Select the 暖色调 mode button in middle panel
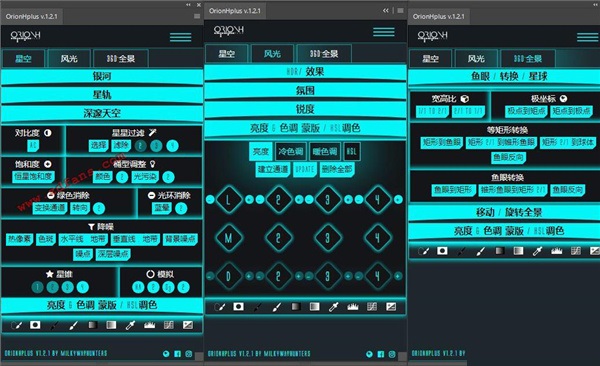Viewport: 600px width, 366px height. [x=324, y=152]
